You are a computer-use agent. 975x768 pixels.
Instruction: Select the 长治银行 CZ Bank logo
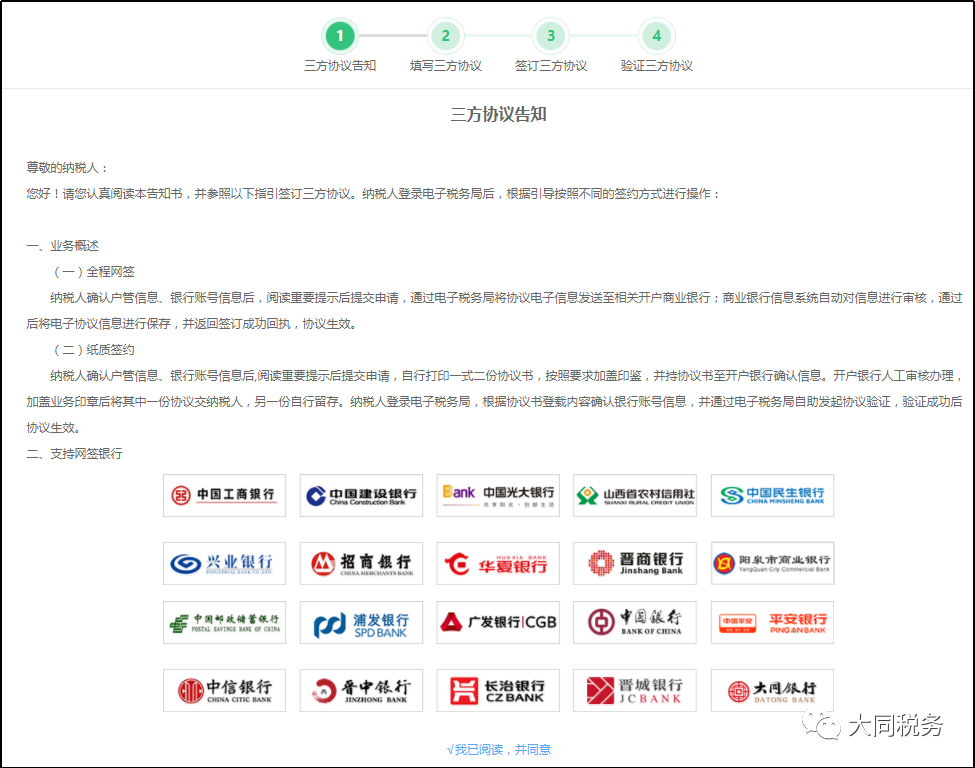pyautogui.click(x=498, y=690)
